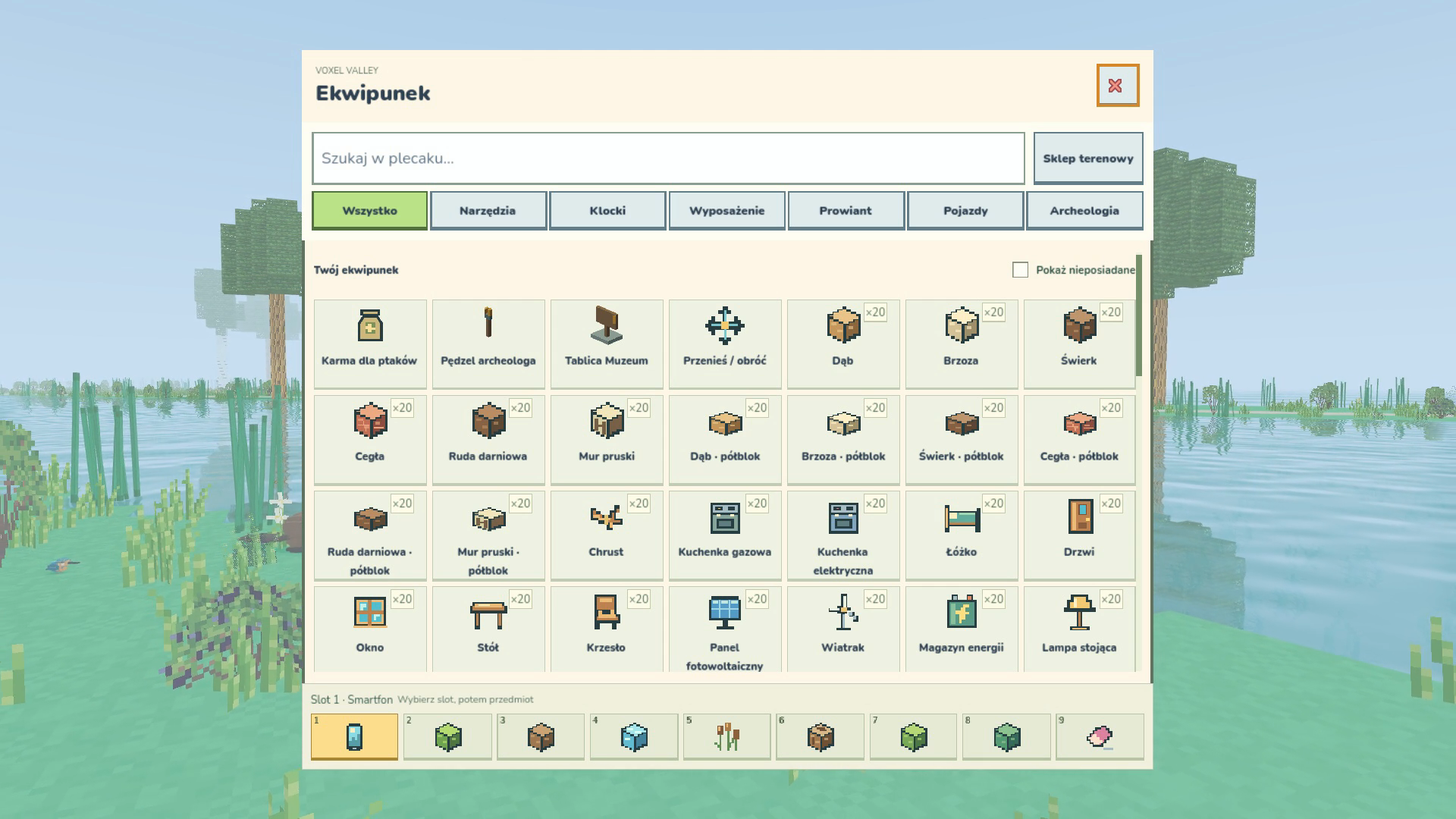Open Sklep terenowy shop

[x=1088, y=158]
